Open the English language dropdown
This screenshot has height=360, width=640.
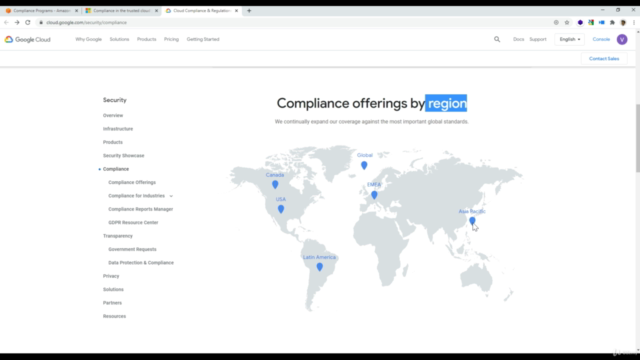[x=570, y=39]
